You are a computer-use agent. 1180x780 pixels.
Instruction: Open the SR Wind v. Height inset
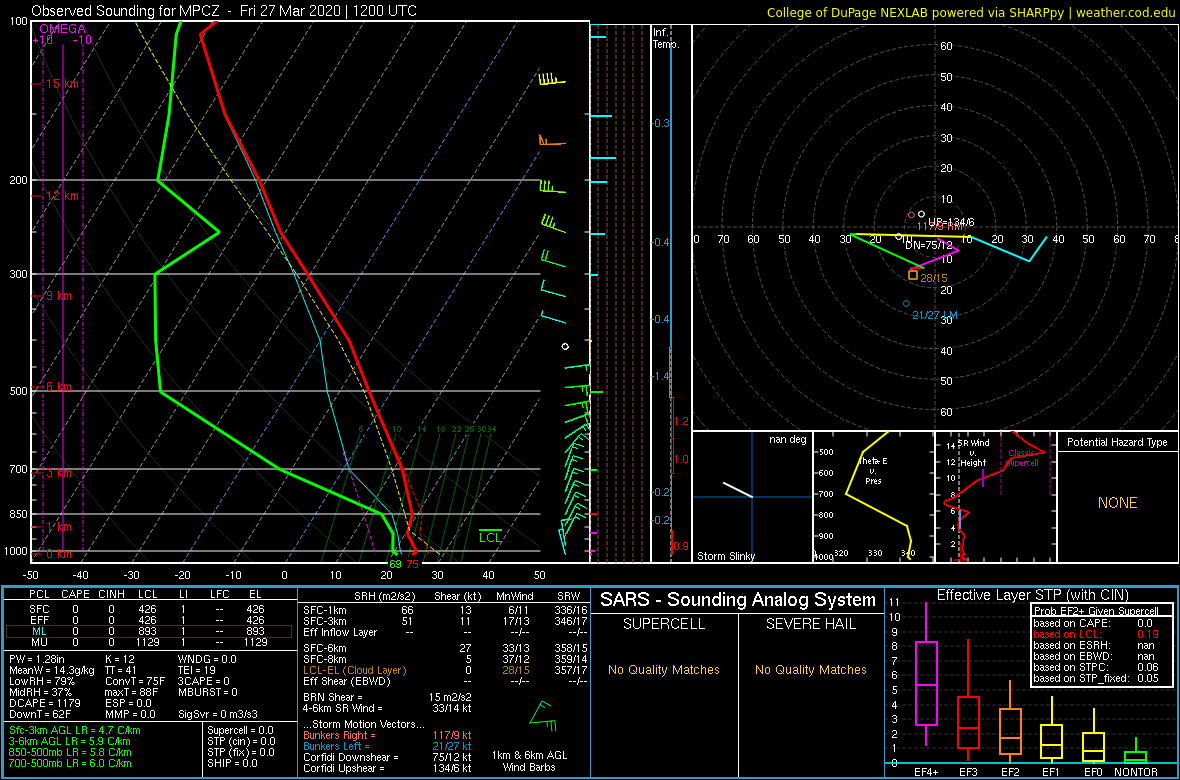996,497
